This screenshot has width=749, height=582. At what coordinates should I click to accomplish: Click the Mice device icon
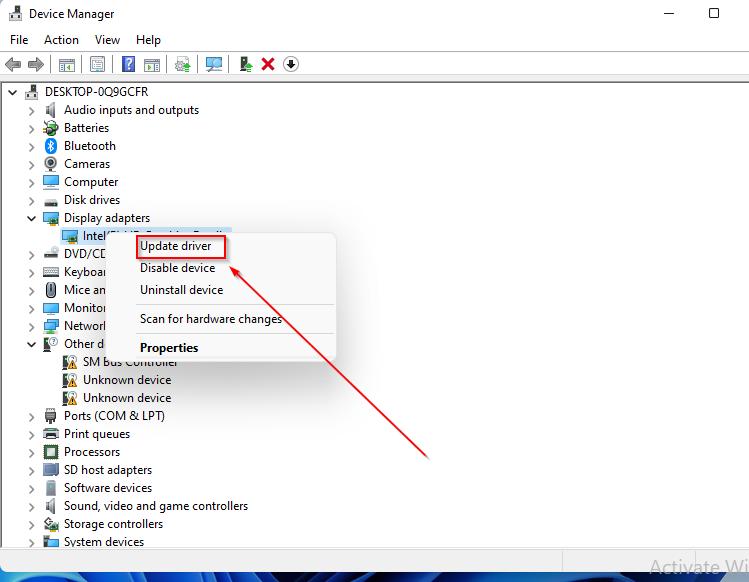pos(51,290)
